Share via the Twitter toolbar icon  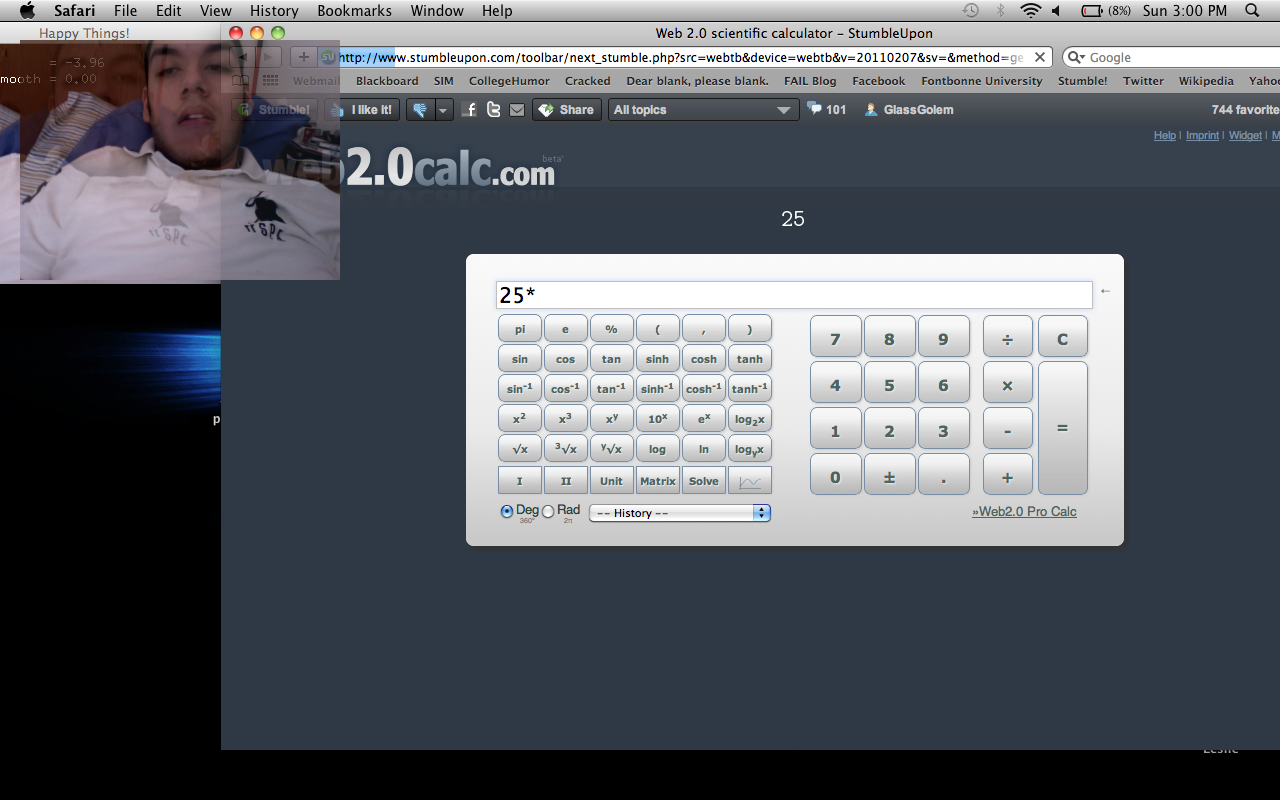click(x=493, y=110)
